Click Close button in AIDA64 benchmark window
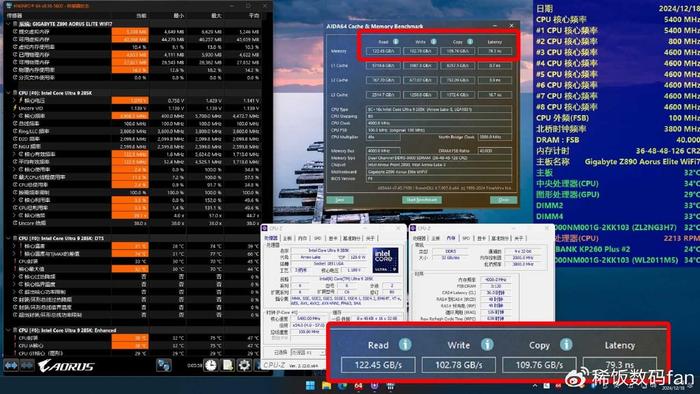The height and width of the screenshot is (394, 700). point(504,200)
